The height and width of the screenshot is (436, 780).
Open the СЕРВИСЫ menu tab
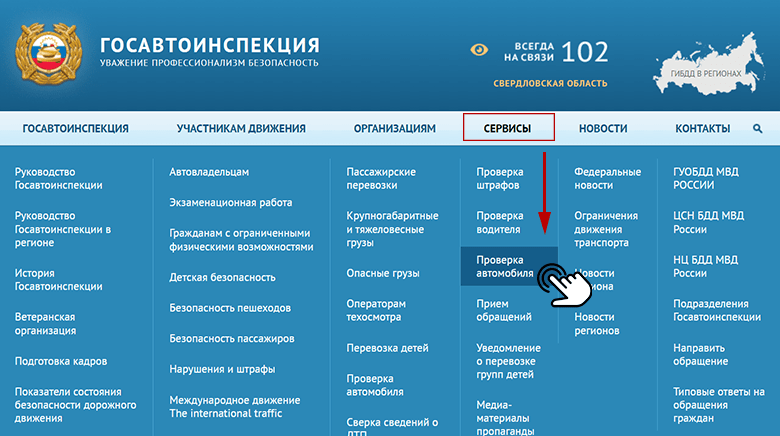click(x=507, y=128)
